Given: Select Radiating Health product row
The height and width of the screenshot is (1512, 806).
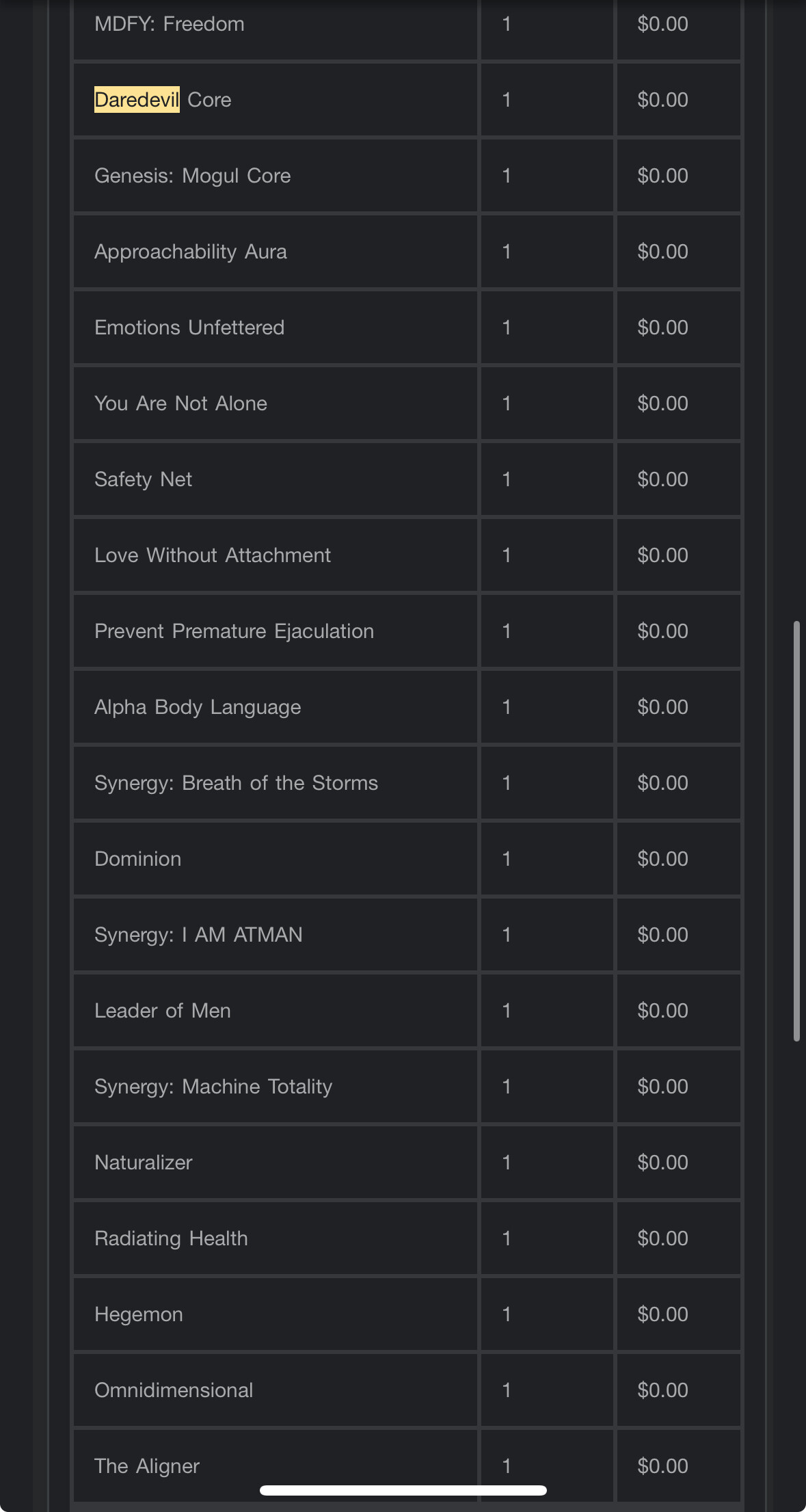Looking at the screenshot, I should pyautogui.click(x=171, y=1238).
